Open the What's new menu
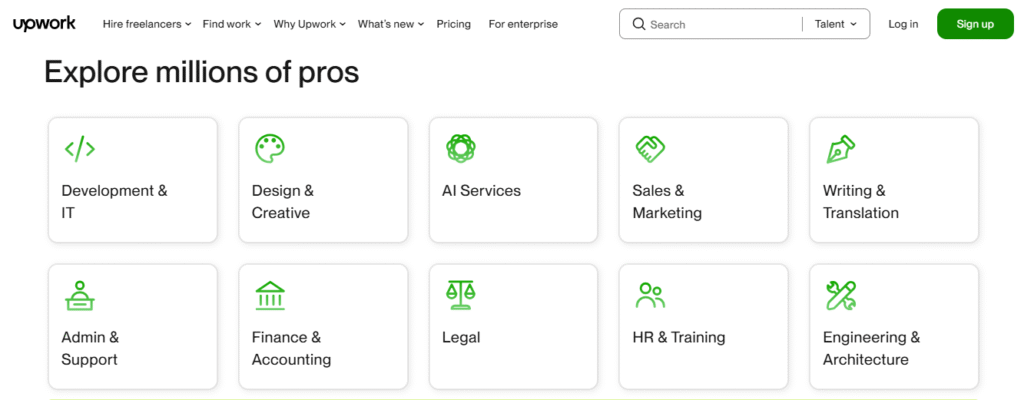 pos(390,24)
